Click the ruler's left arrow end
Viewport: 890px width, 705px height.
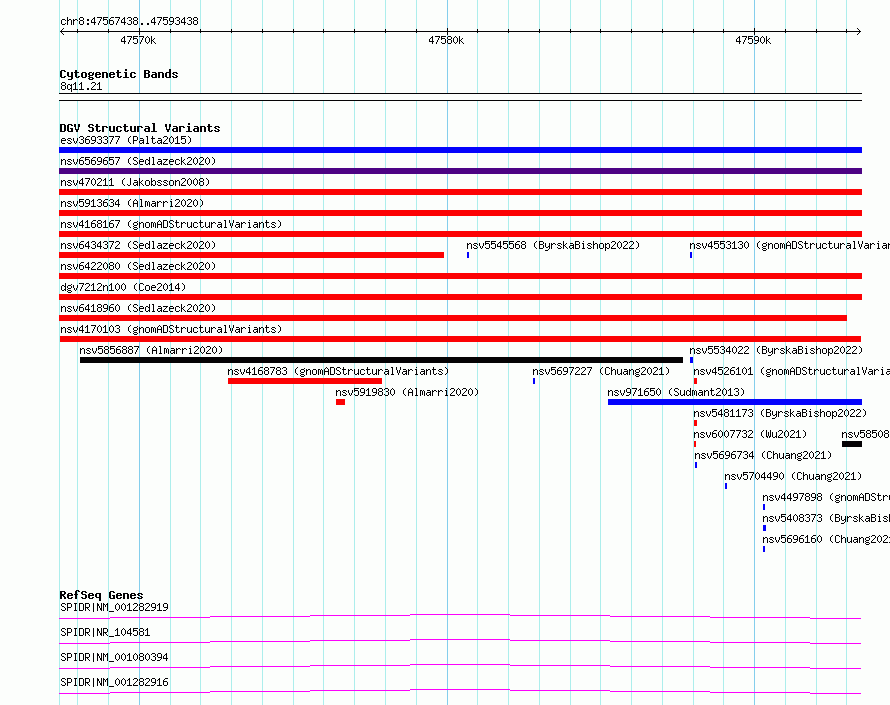(62, 31)
